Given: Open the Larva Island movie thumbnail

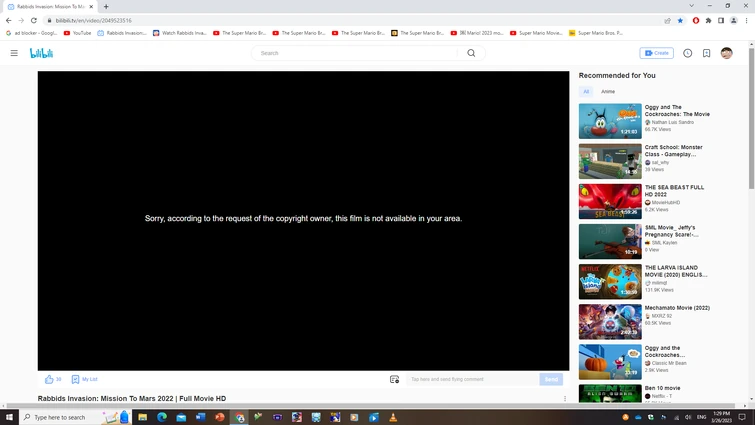Looking at the screenshot, I should 610,282.
